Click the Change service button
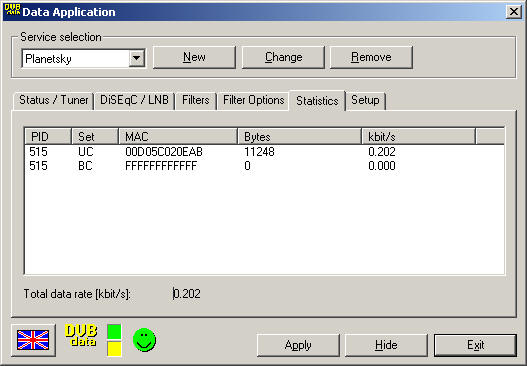527x366 pixels. pos(283,57)
